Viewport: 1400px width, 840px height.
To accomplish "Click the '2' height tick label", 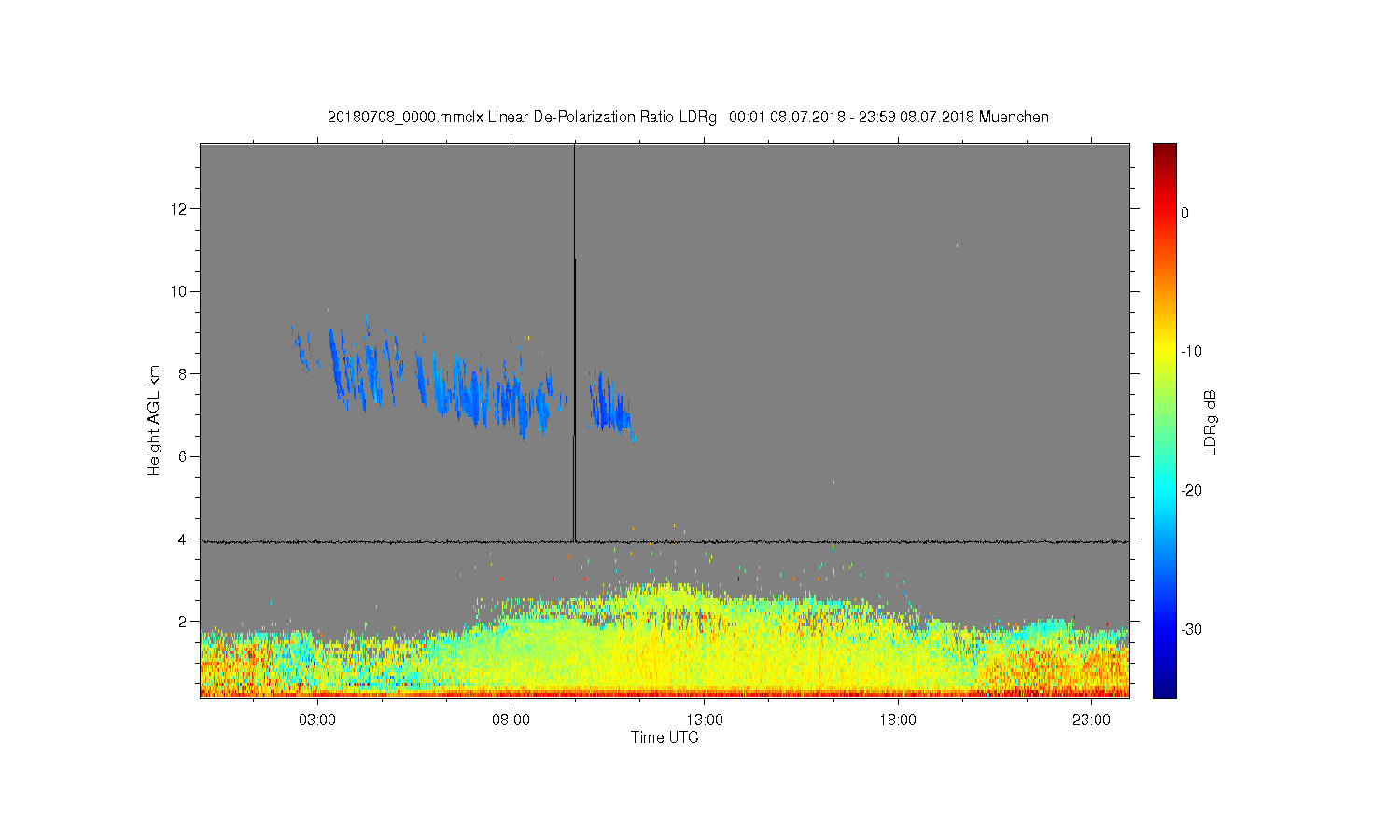I will (x=185, y=622).
